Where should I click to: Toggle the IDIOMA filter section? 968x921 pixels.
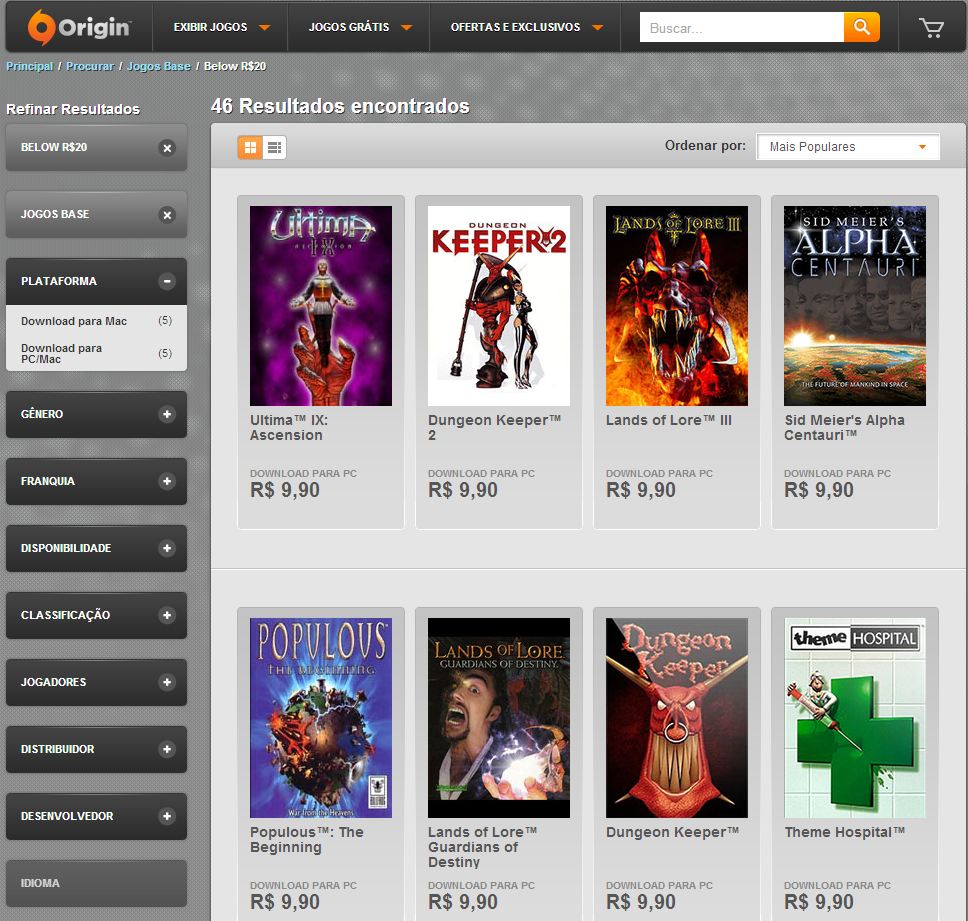point(96,883)
